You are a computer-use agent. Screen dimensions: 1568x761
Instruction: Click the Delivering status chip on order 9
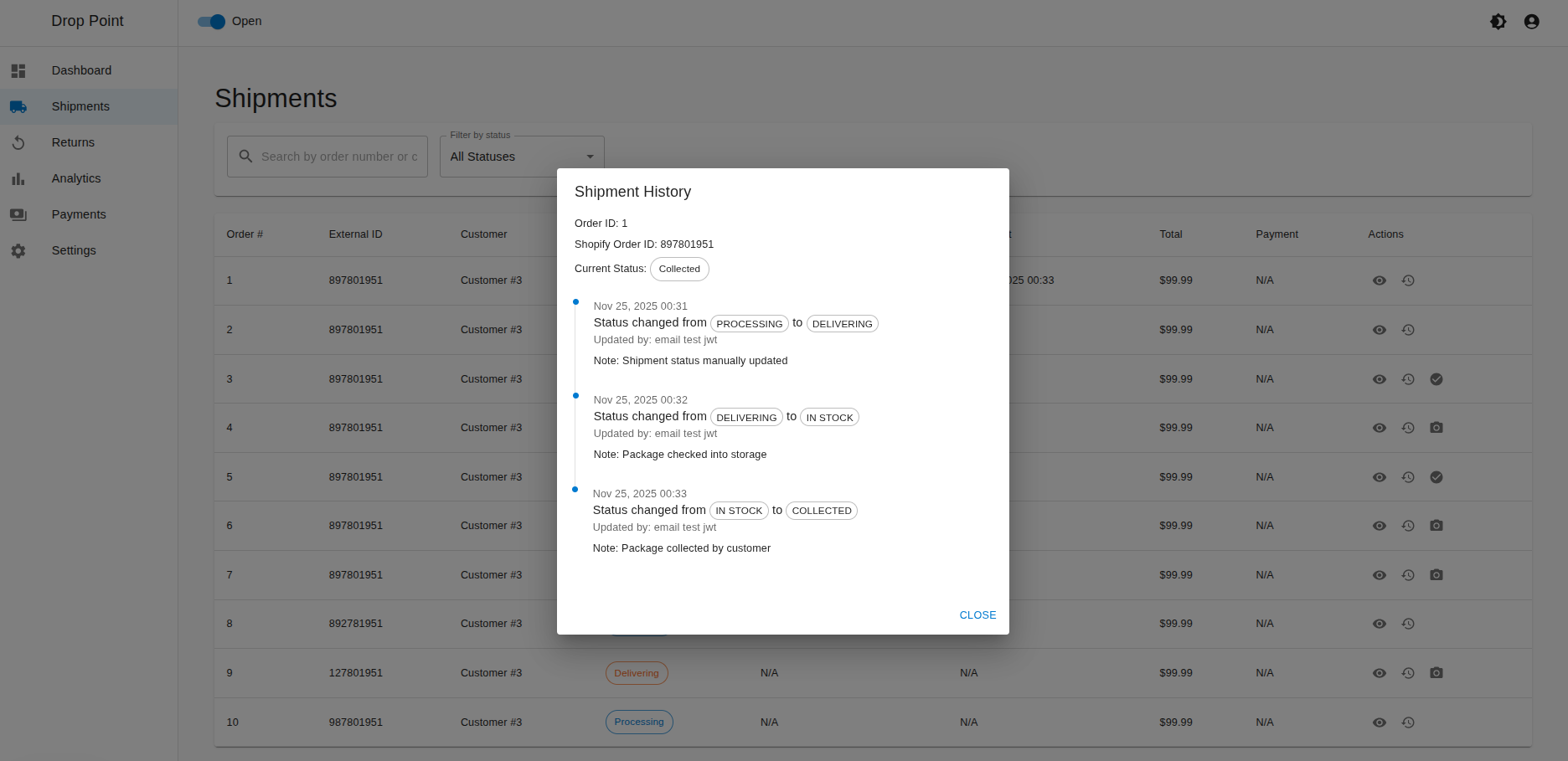(637, 673)
